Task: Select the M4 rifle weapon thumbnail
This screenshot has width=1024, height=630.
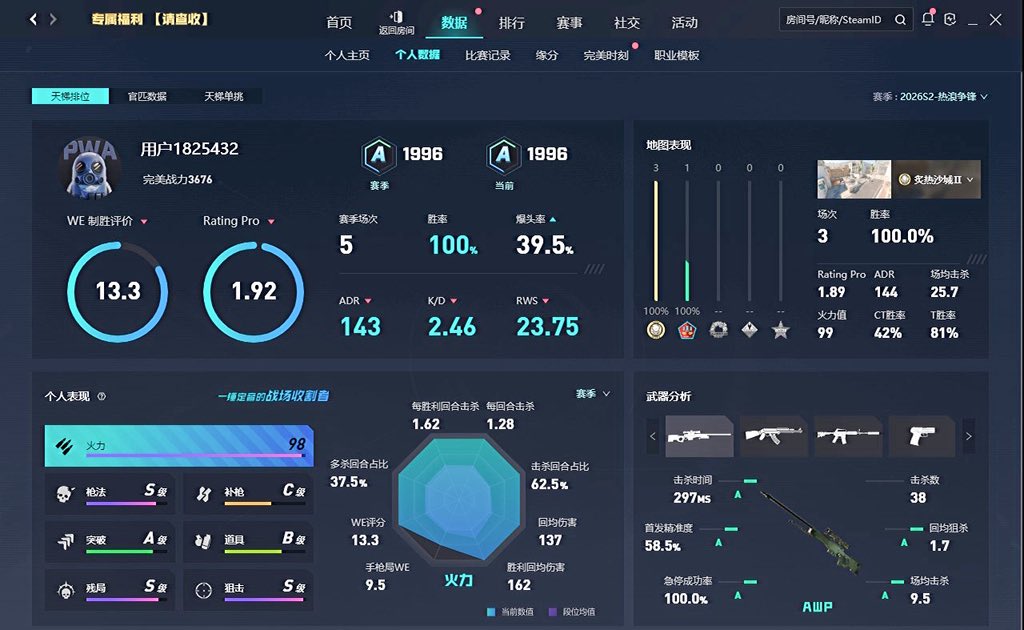Action: pyautogui.click(x=848, y=436)
